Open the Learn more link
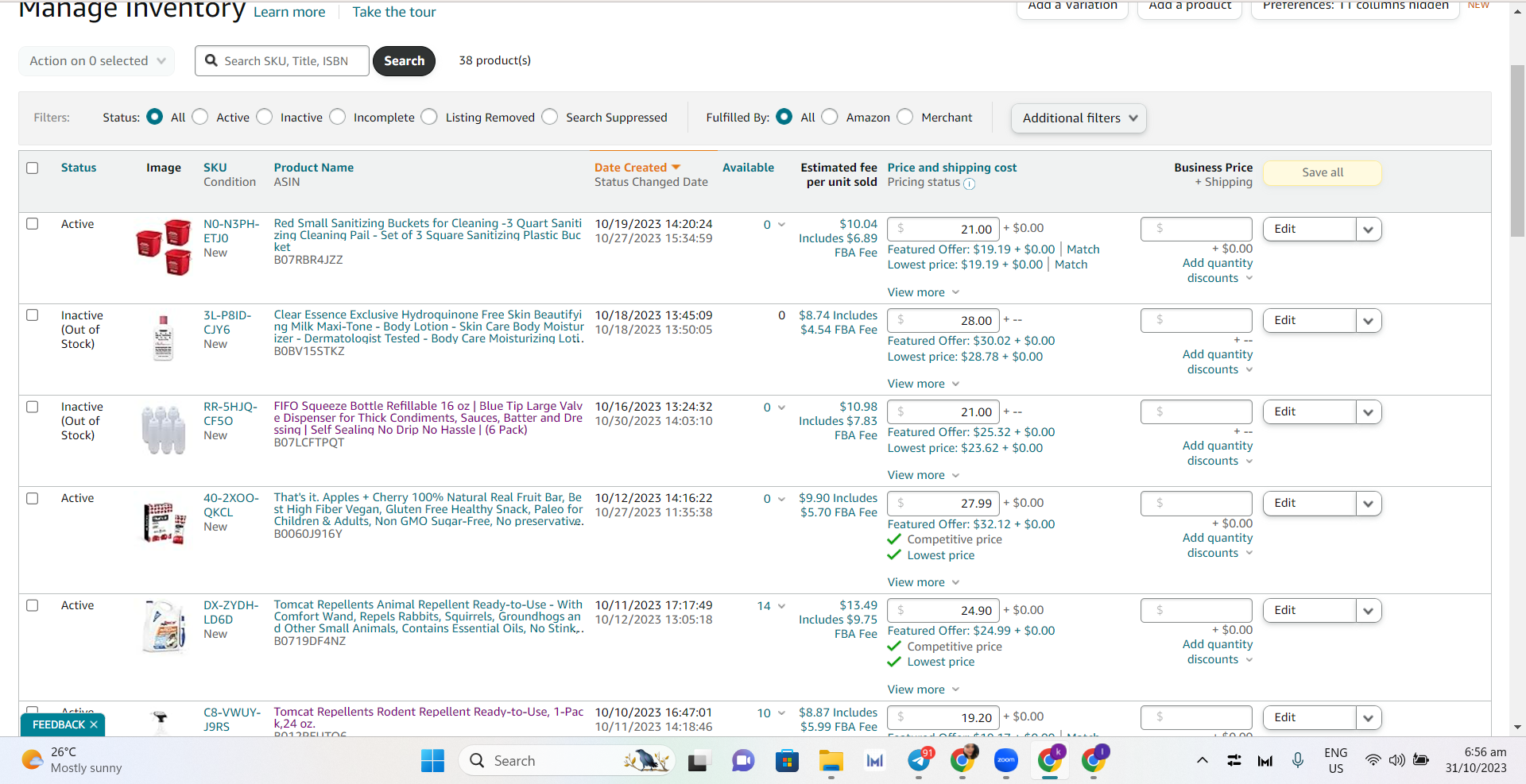 pos(289,12)
